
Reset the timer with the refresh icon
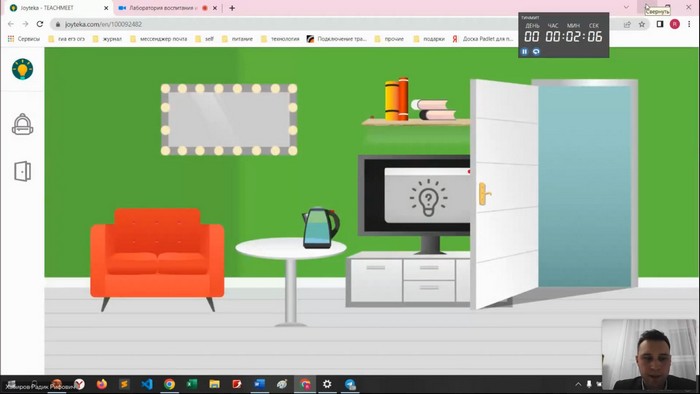536,52
